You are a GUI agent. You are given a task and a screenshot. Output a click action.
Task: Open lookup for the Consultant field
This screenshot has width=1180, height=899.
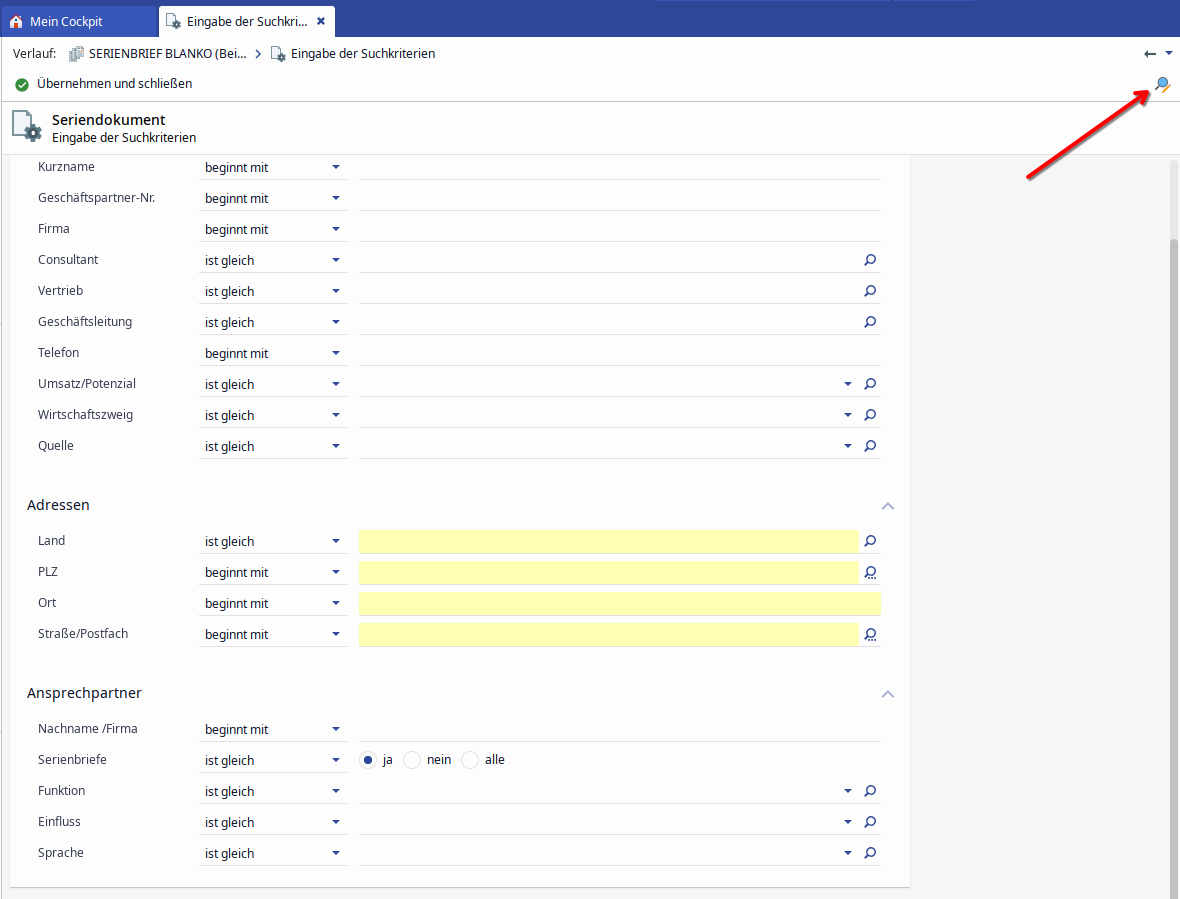[870, 260]
